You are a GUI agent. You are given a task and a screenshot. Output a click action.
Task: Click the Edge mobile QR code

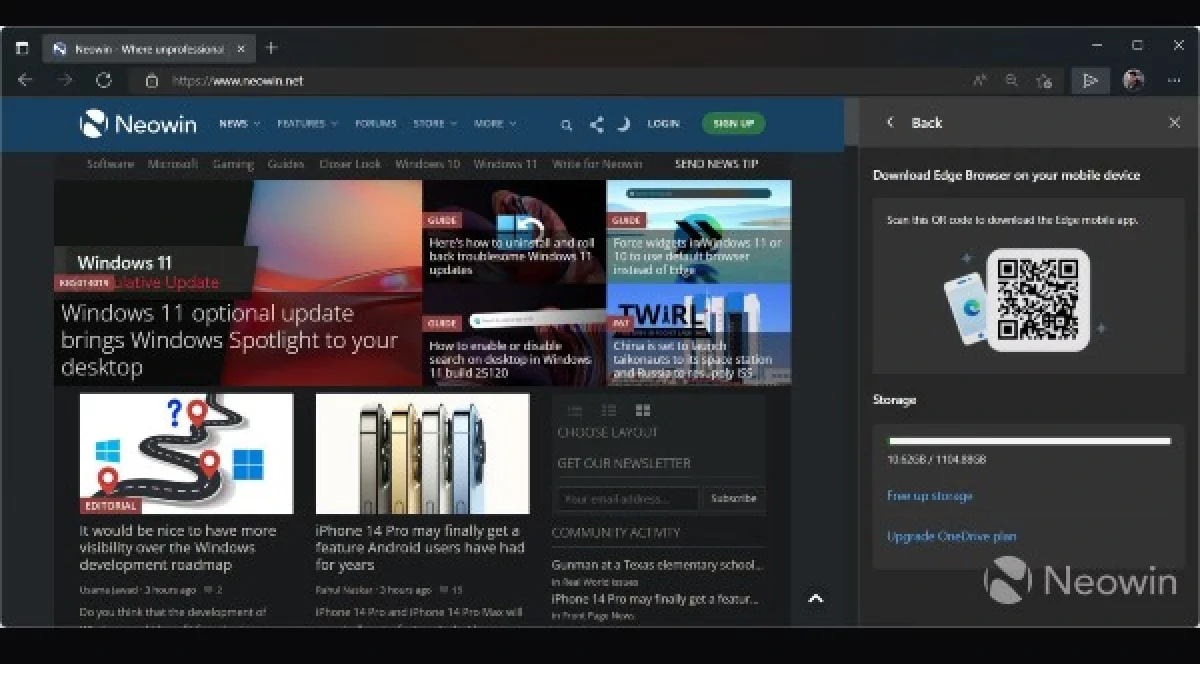click(x=1038, y=299)
